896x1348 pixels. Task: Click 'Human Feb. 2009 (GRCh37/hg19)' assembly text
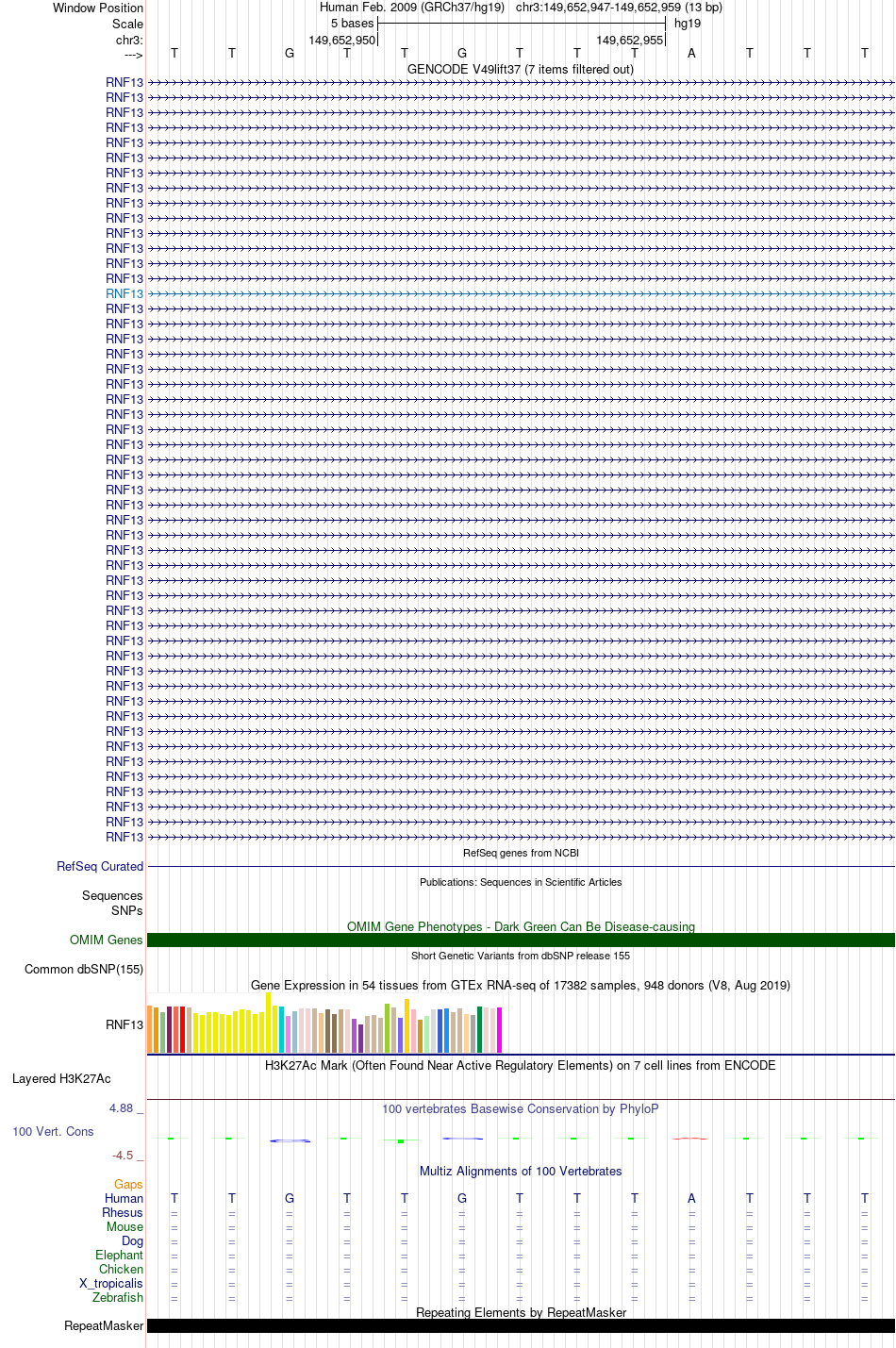pyautogui.click(x=412, y=8)
